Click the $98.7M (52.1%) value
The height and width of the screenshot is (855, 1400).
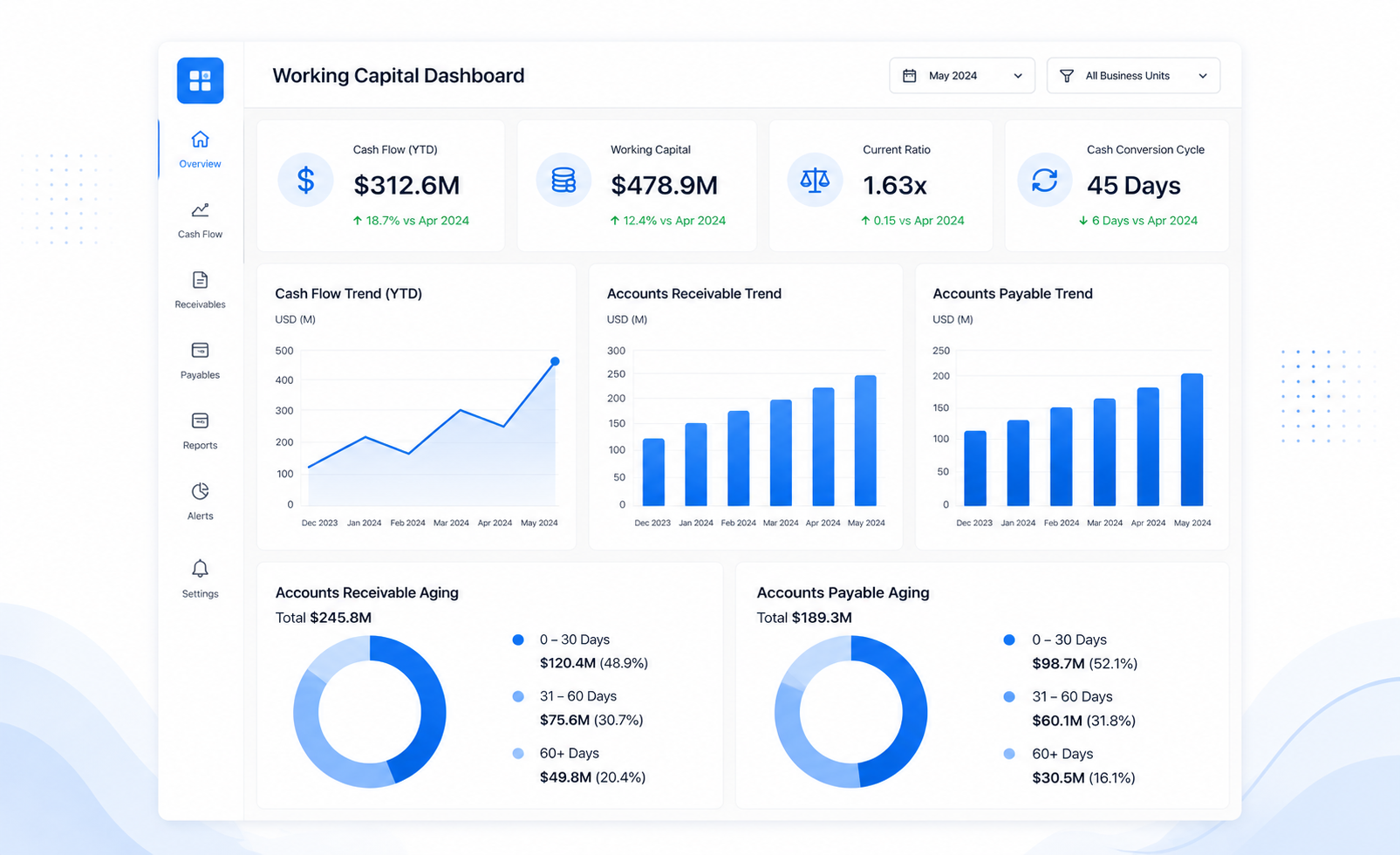pyautogui.click(x=1085, y=663)
